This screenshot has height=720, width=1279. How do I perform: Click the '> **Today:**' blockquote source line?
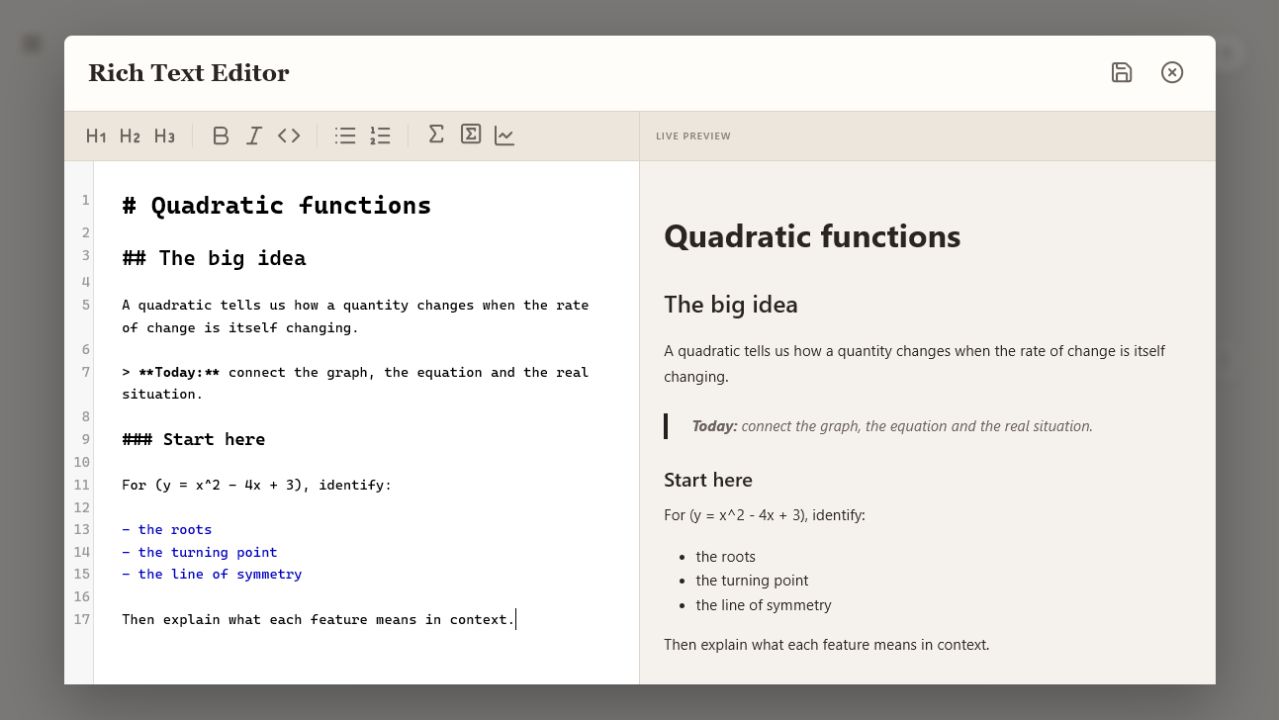click(355, 383)
